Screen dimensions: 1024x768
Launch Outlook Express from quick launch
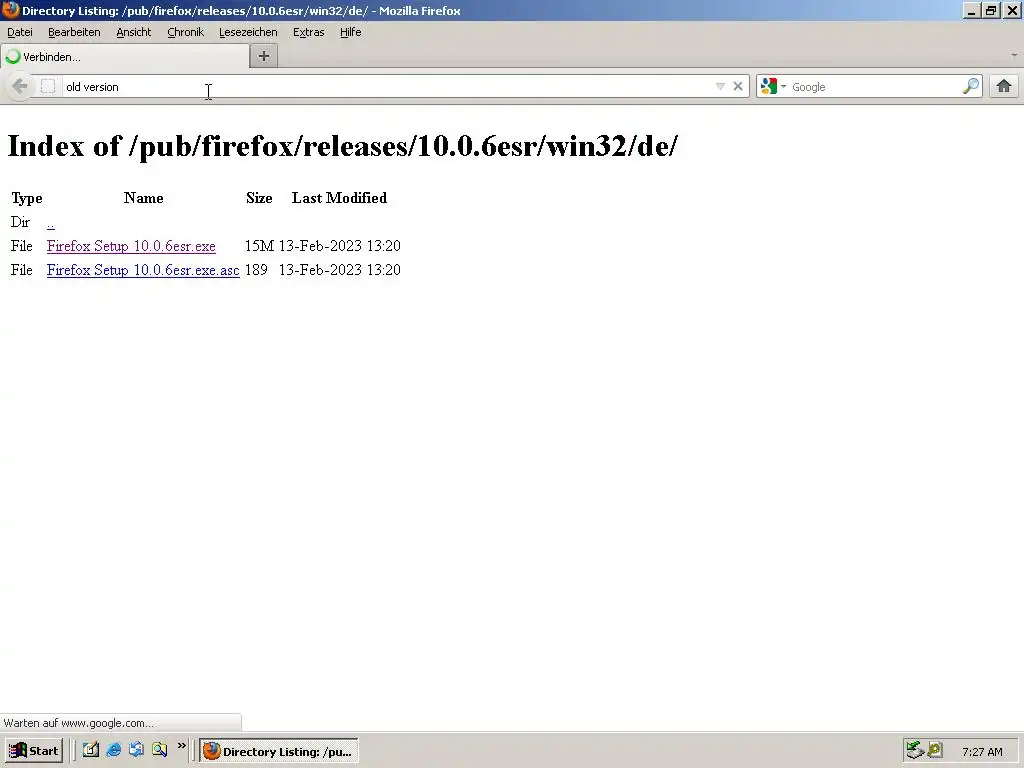point(136,750)
